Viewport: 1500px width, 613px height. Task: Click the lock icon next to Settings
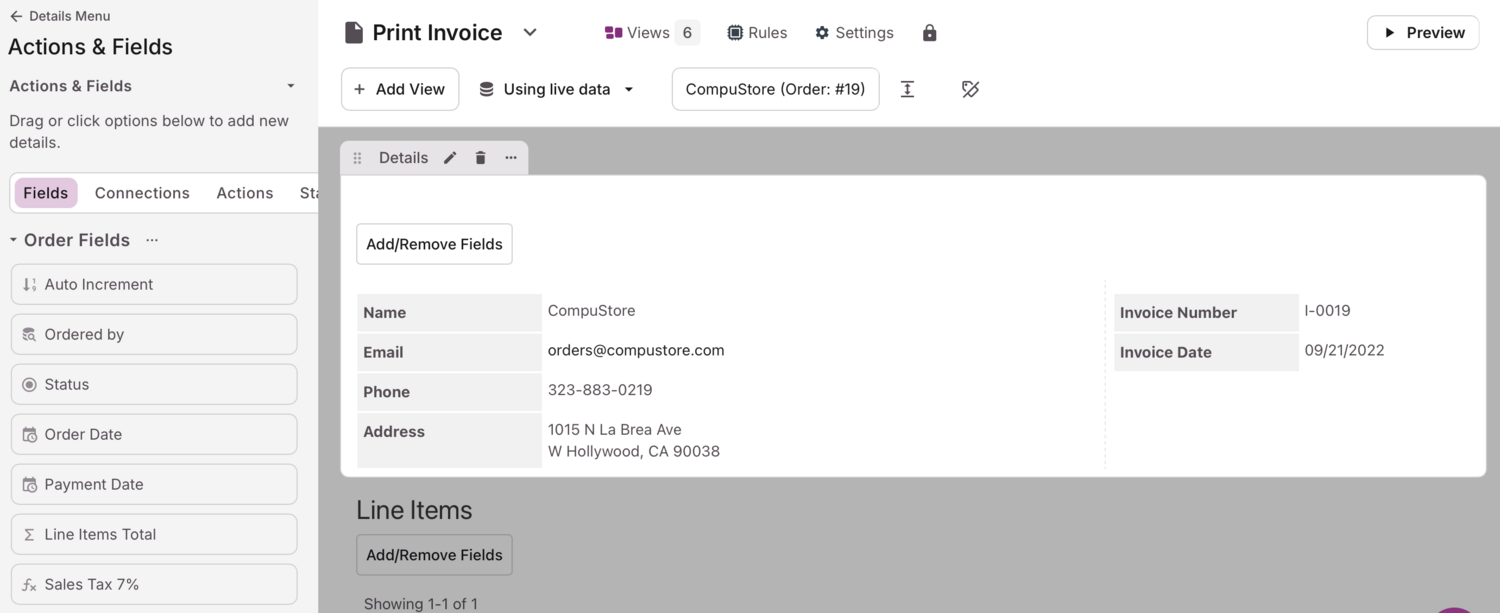(929, 33)
